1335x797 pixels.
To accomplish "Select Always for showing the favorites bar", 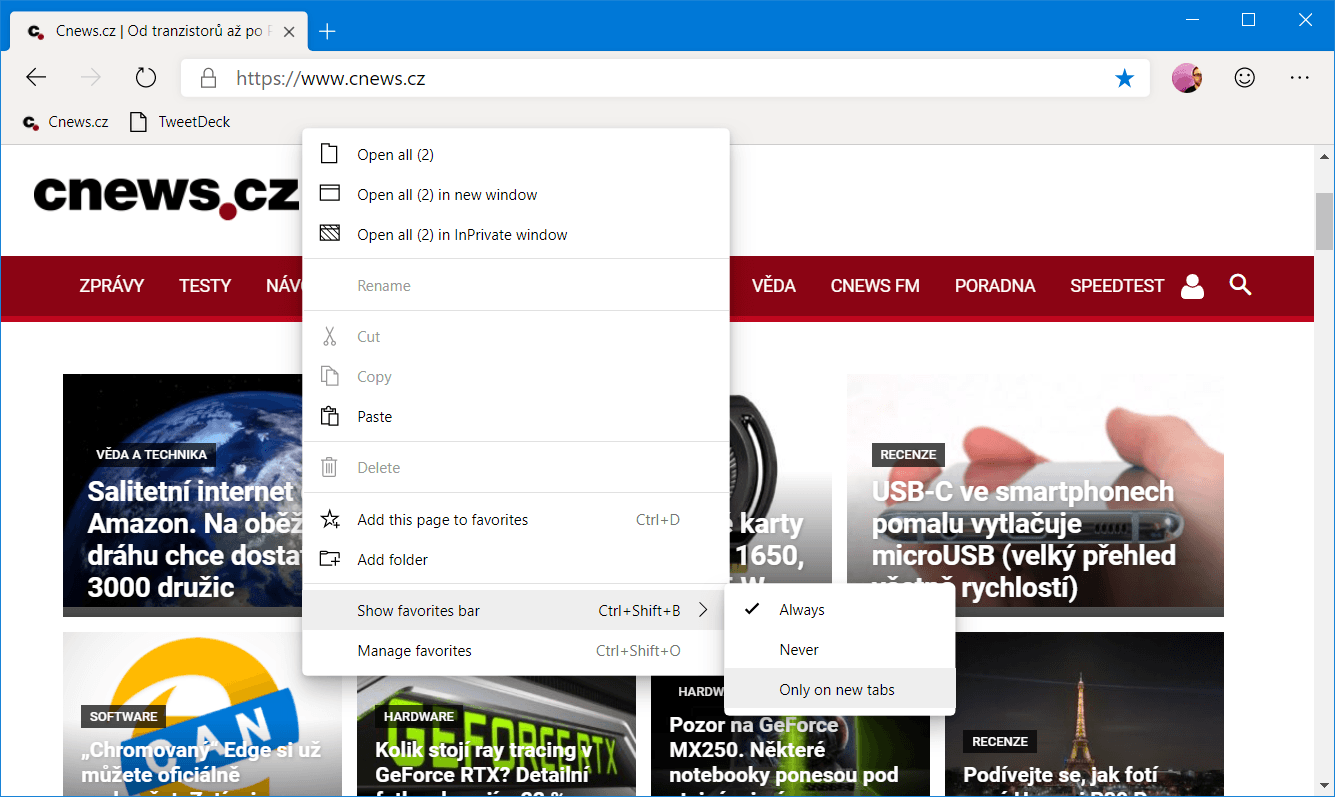I will coord(802,609).
